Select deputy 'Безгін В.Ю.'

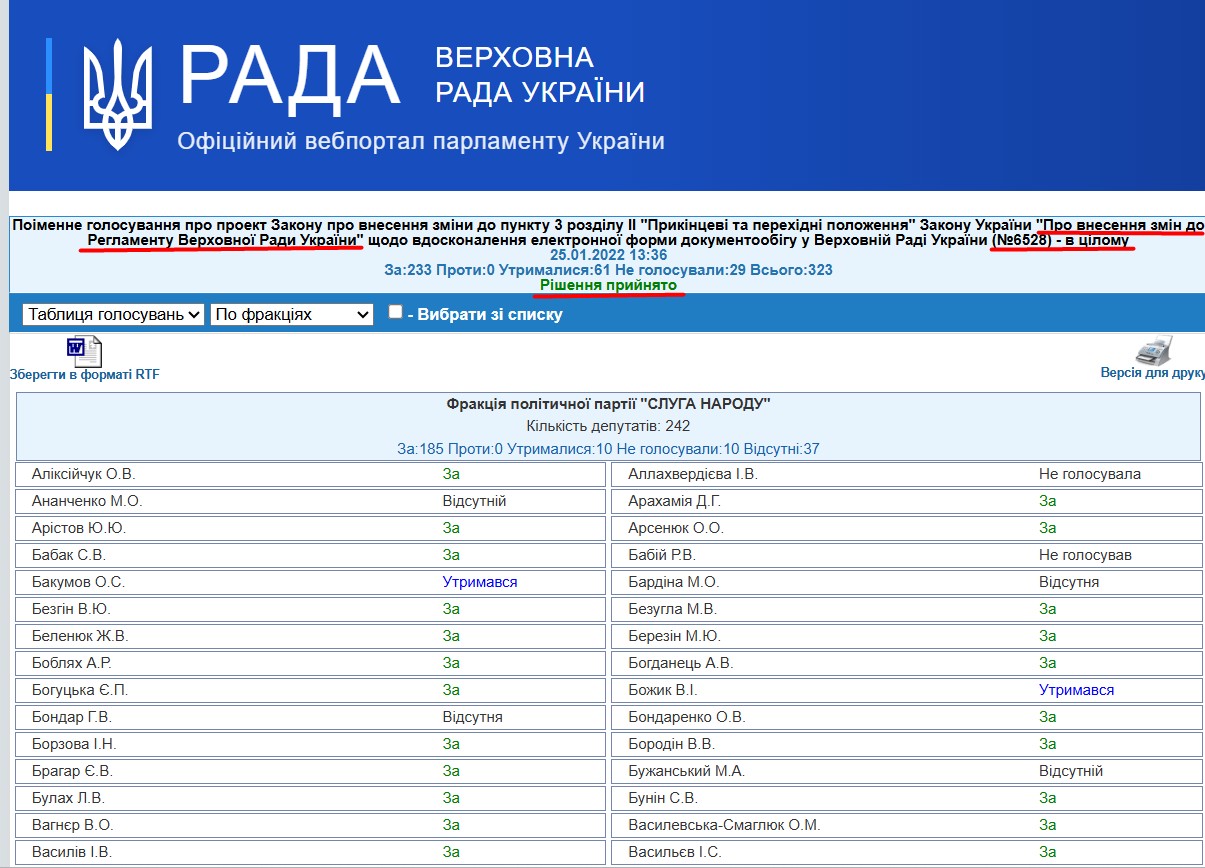pos(71,609)
